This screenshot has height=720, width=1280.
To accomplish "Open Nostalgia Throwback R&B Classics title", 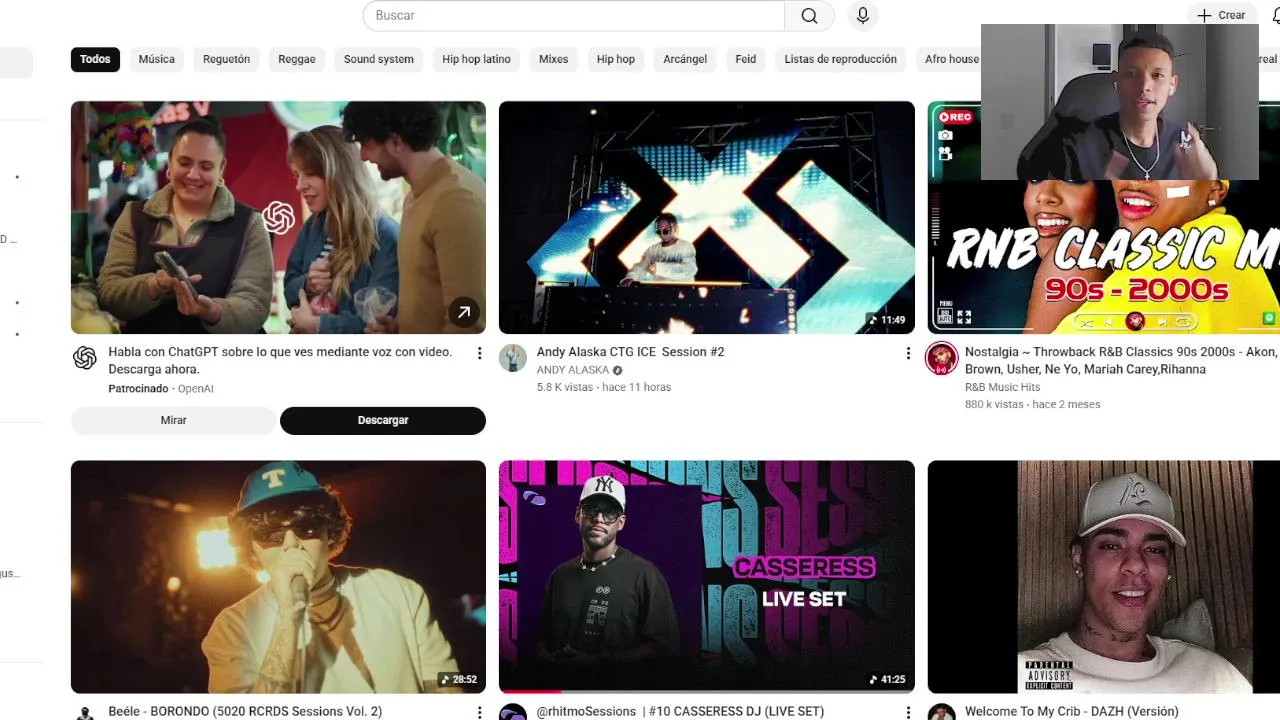I will 1120,360.
